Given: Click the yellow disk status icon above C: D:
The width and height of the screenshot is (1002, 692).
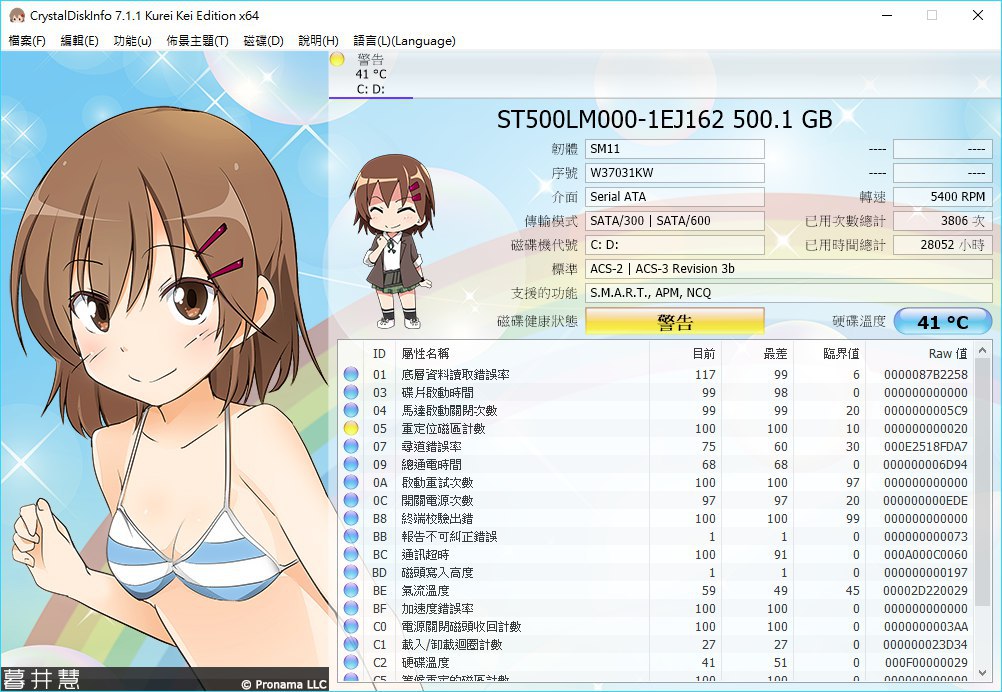Looking at the screenshot, I should click(337, 60).
